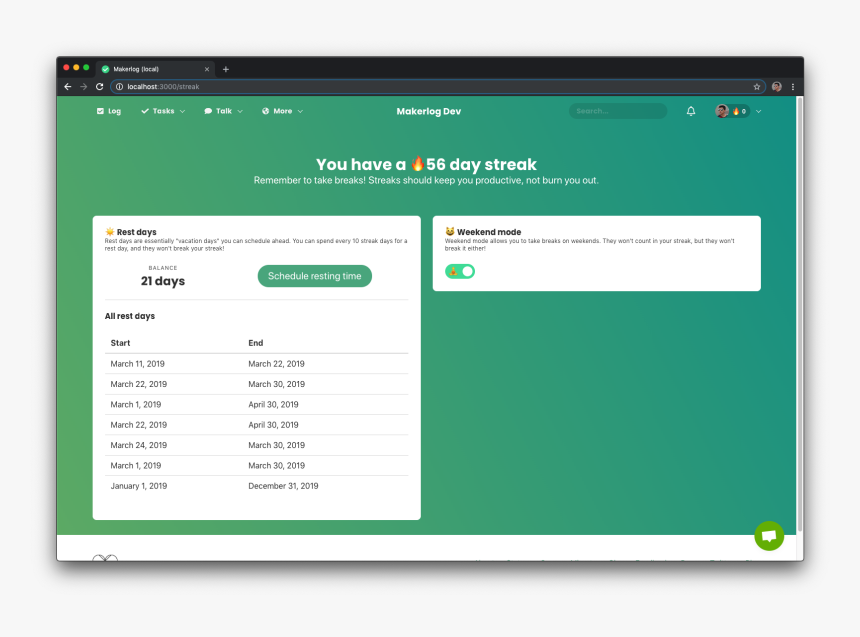860x637 pixels.
Task: Select the December 31, 2019 end date
Action: pos(283,486)
